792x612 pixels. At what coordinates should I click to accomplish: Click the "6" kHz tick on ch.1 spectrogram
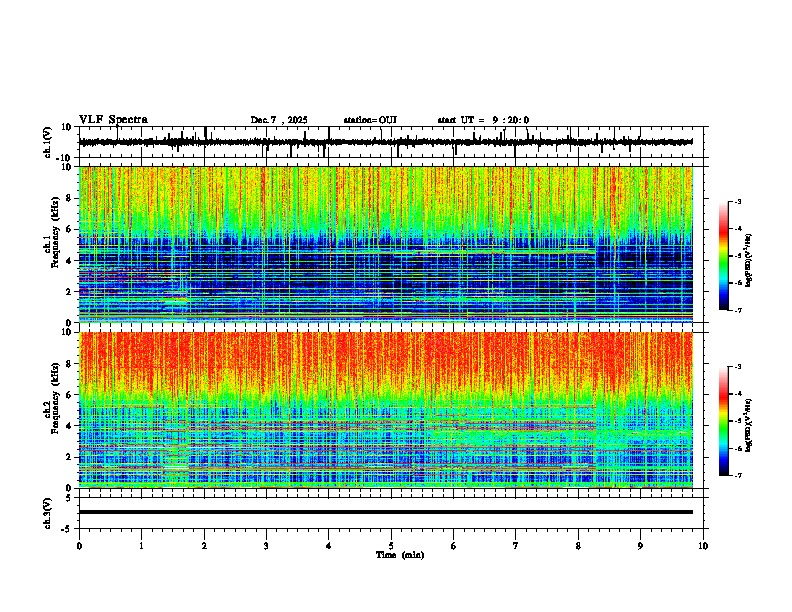pyautogui.click(x=70, y=229)
